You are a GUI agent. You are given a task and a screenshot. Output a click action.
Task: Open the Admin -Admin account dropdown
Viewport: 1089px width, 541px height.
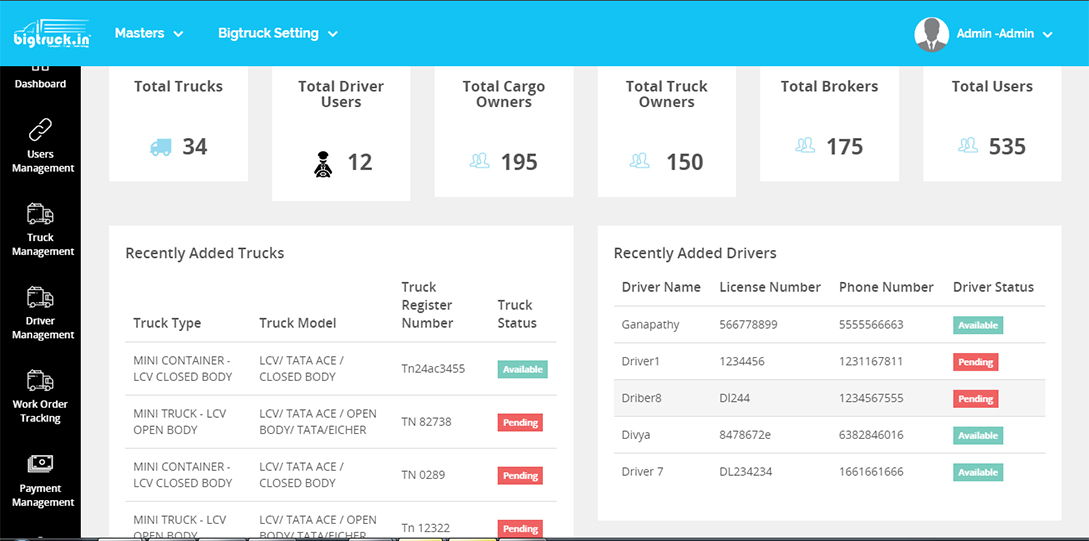click(1005, 34)
